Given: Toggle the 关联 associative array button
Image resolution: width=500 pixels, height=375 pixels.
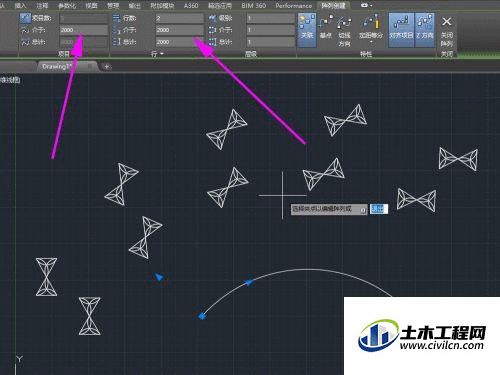Looking at the screenshot, I should [307, 30].
